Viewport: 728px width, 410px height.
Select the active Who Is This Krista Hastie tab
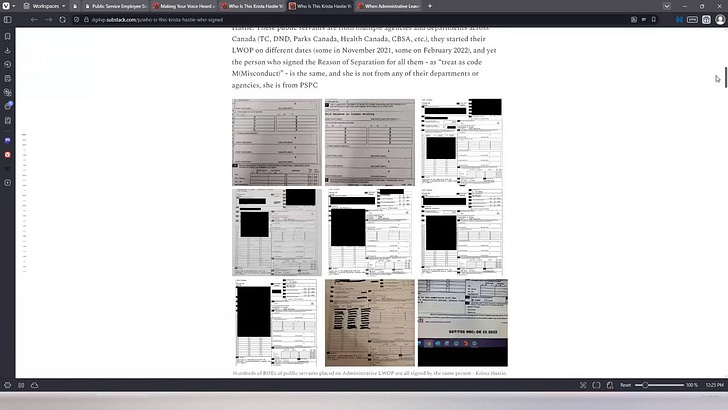320,6
